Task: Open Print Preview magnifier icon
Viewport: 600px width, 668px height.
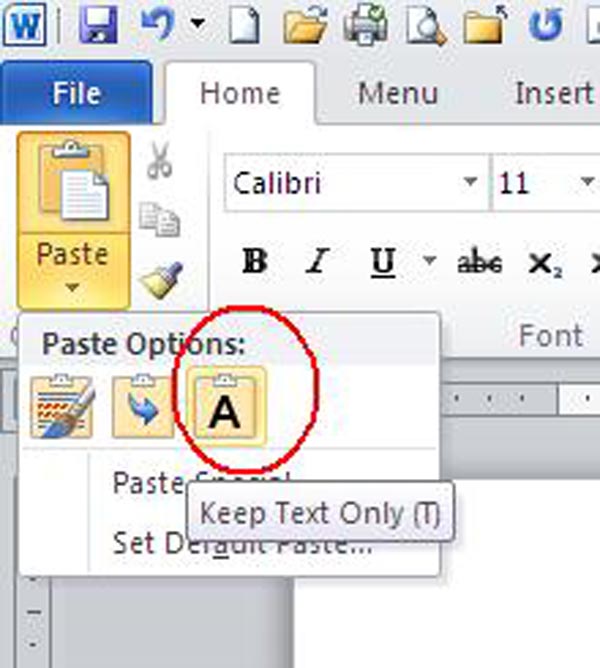Action: [426, 27]
